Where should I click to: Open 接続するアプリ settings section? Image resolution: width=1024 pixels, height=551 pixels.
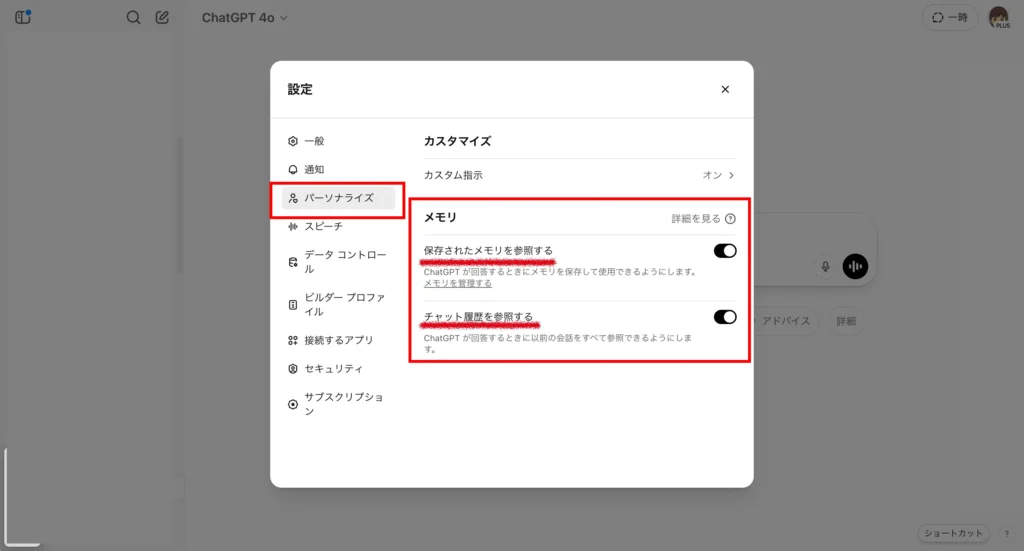pos(338,340)
